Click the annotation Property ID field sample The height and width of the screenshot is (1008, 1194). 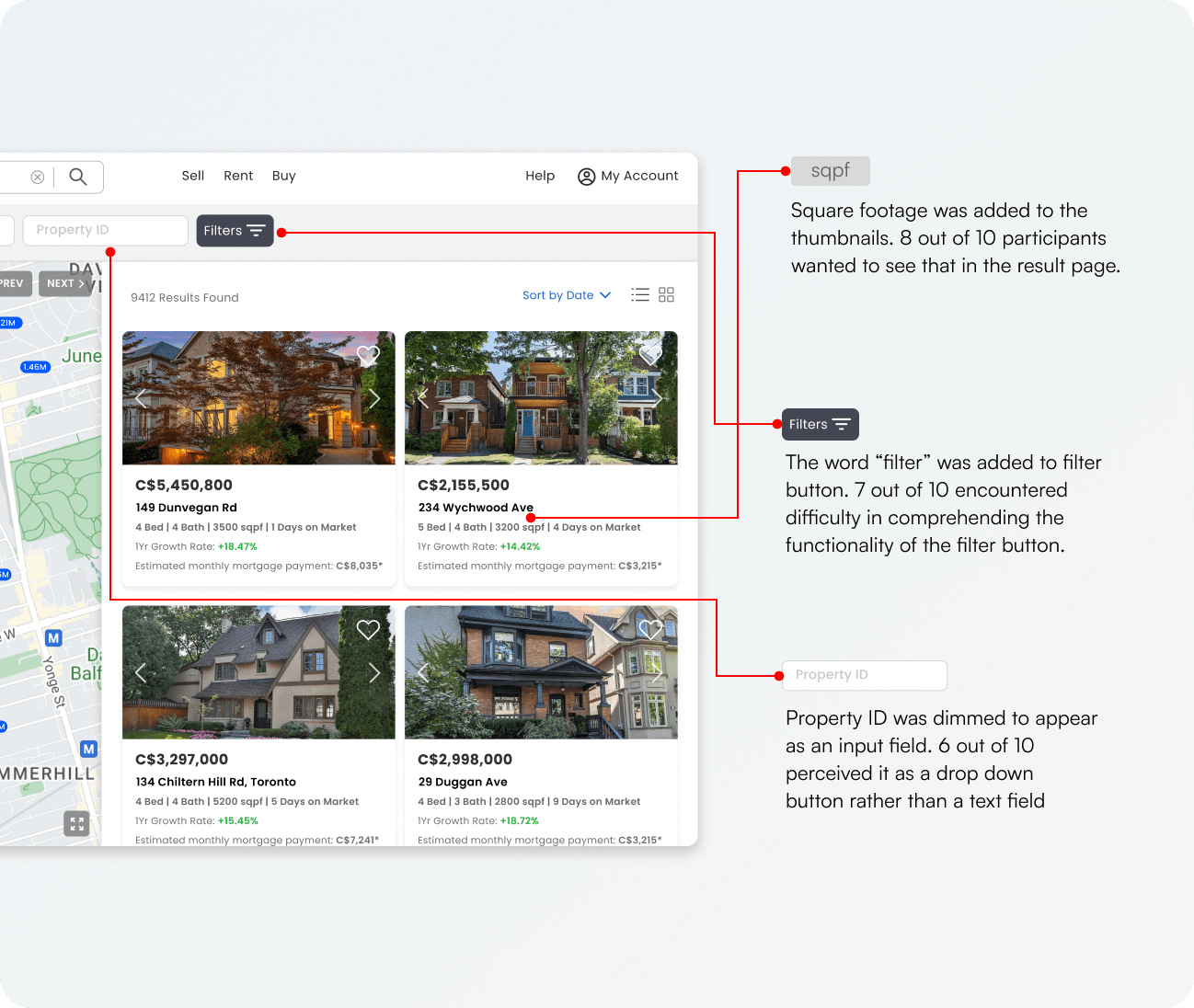coord(865,675)
